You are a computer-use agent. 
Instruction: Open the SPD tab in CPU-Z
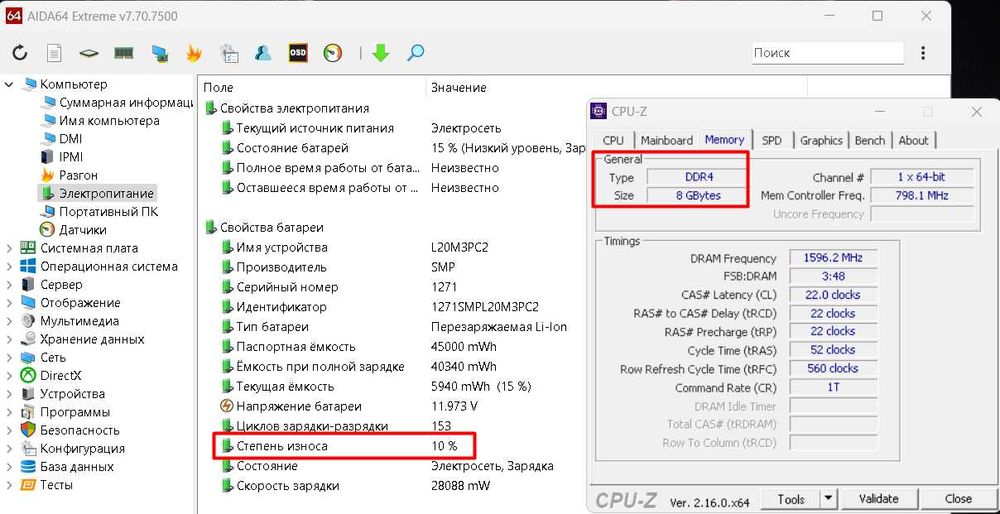point(772,140)
